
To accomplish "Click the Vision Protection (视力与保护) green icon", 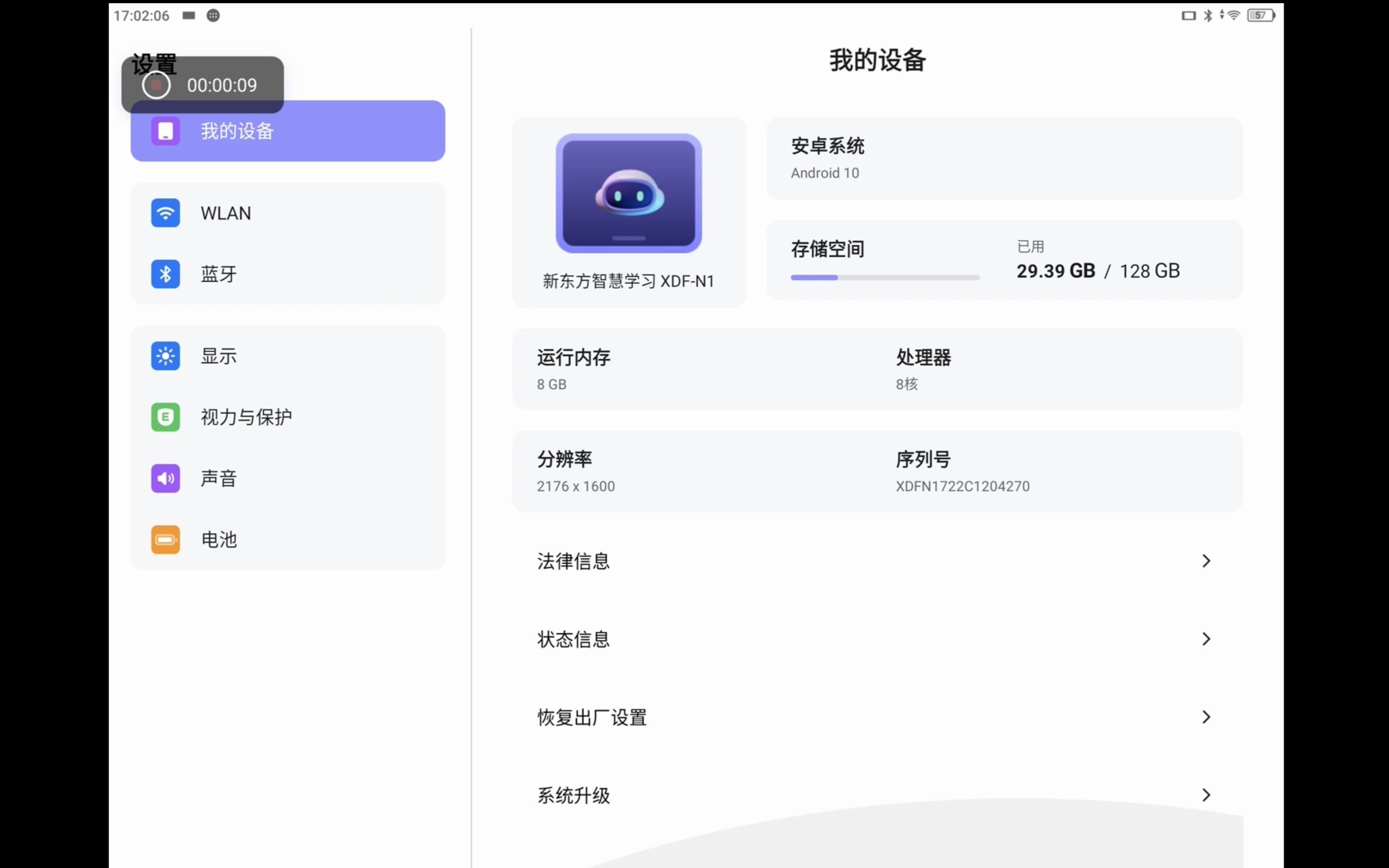I will tap(165, 417).
